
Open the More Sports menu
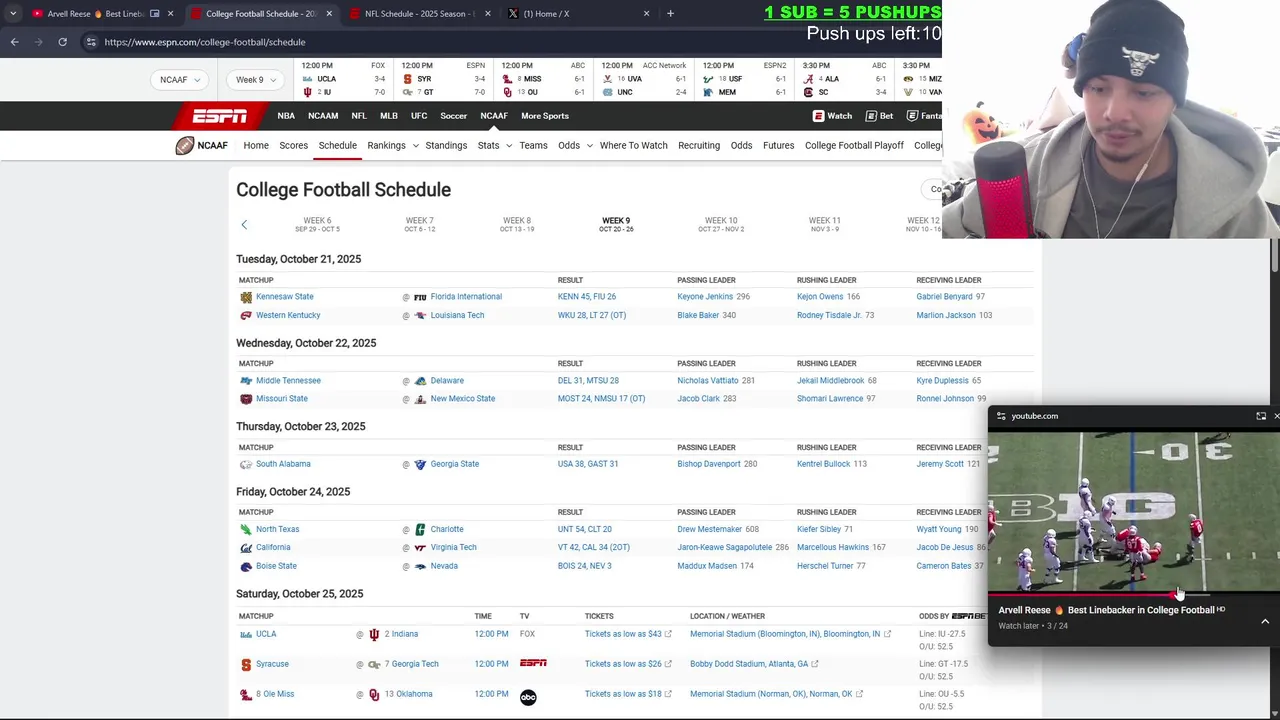tap(544, 116)
